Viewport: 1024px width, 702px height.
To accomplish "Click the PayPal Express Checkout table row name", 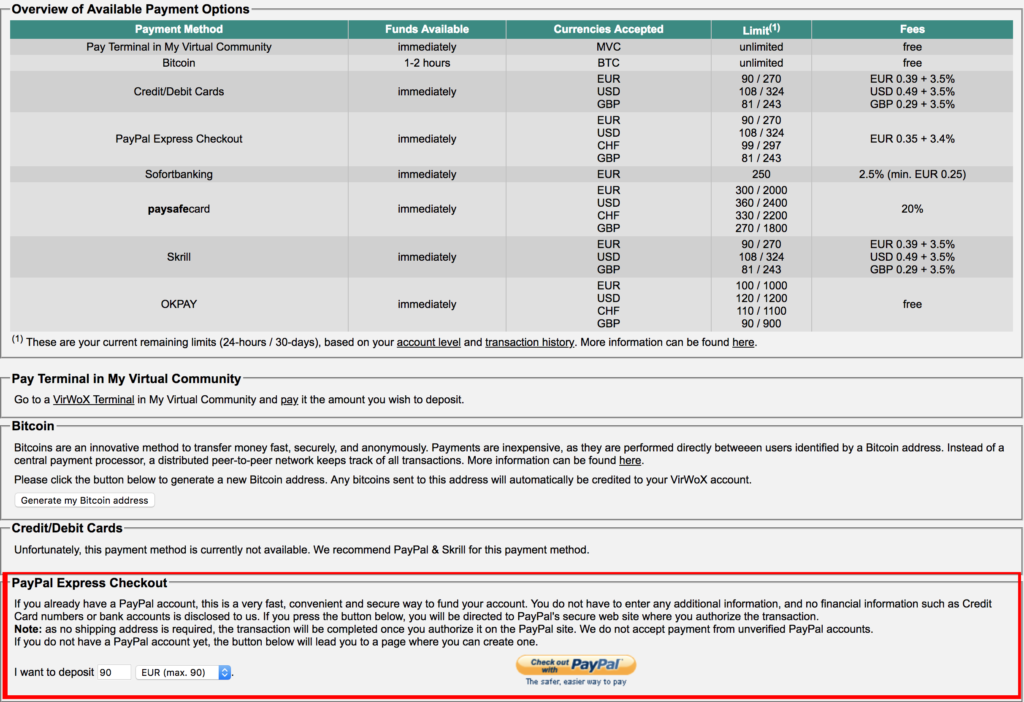I will 179,139.
